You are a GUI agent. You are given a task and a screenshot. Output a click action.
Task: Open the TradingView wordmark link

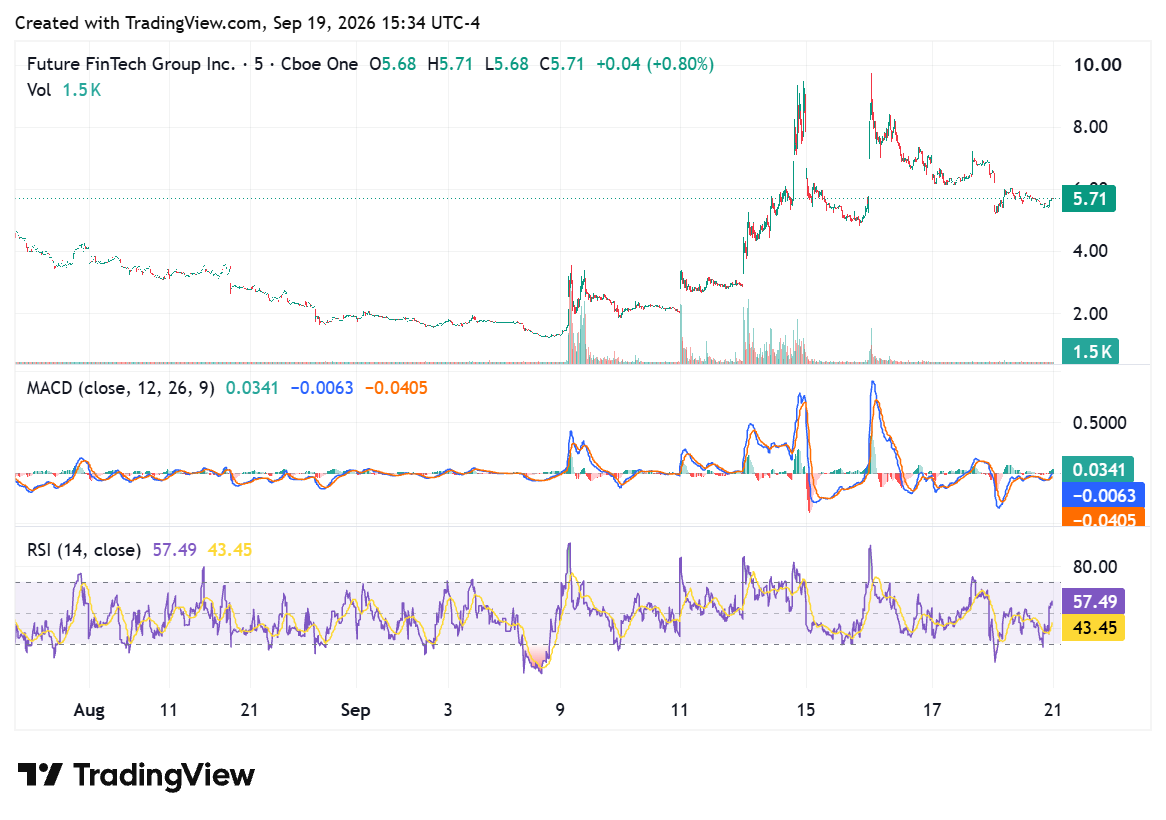[164, 775]
